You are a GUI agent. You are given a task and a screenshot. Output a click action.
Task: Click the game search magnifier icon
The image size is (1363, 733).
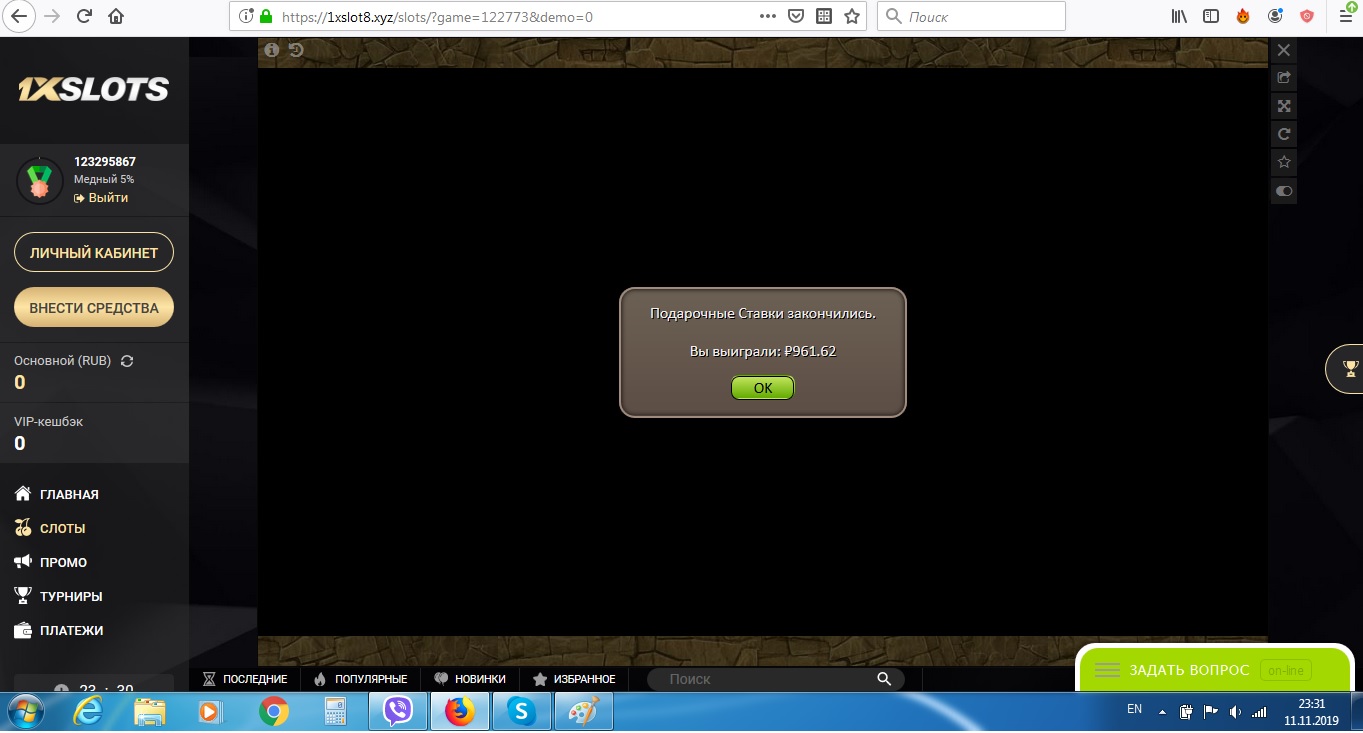pos(884,679)
